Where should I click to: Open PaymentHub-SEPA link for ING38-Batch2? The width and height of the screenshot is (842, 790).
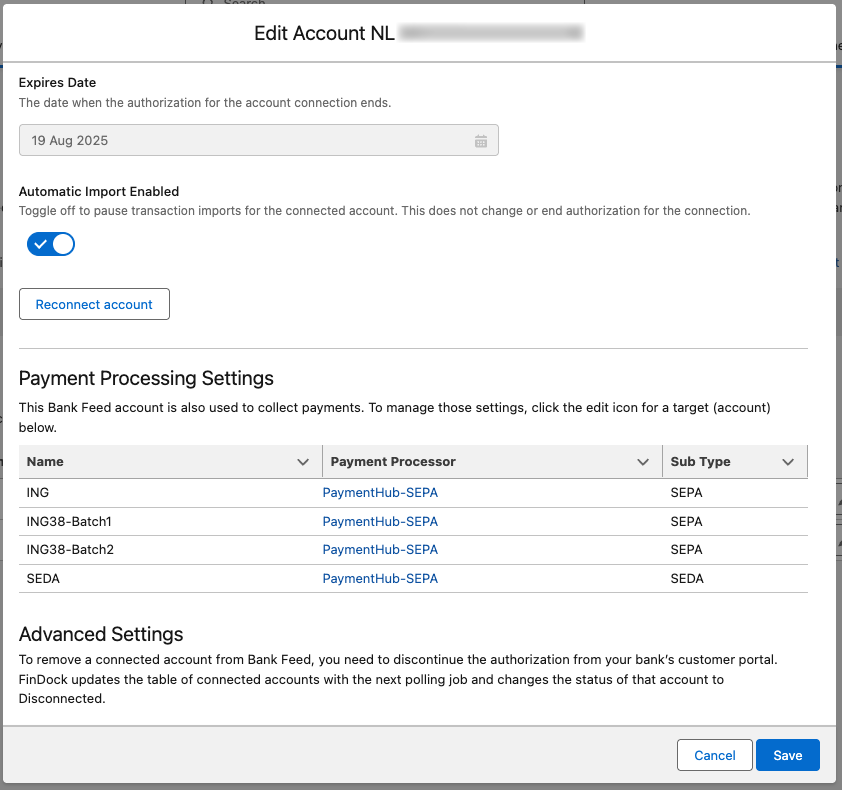tap(380, 549)
